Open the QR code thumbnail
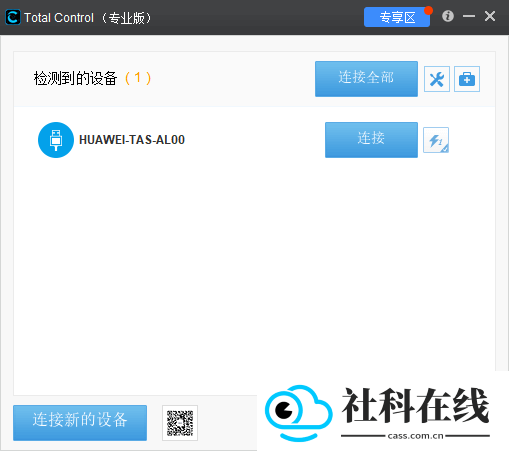 pyautogui.click(x=180, y=423)
